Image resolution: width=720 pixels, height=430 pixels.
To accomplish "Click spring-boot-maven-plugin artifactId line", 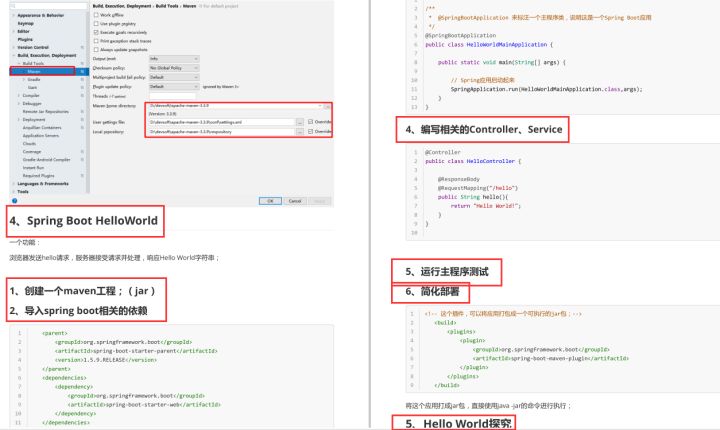I will [551, 358].
